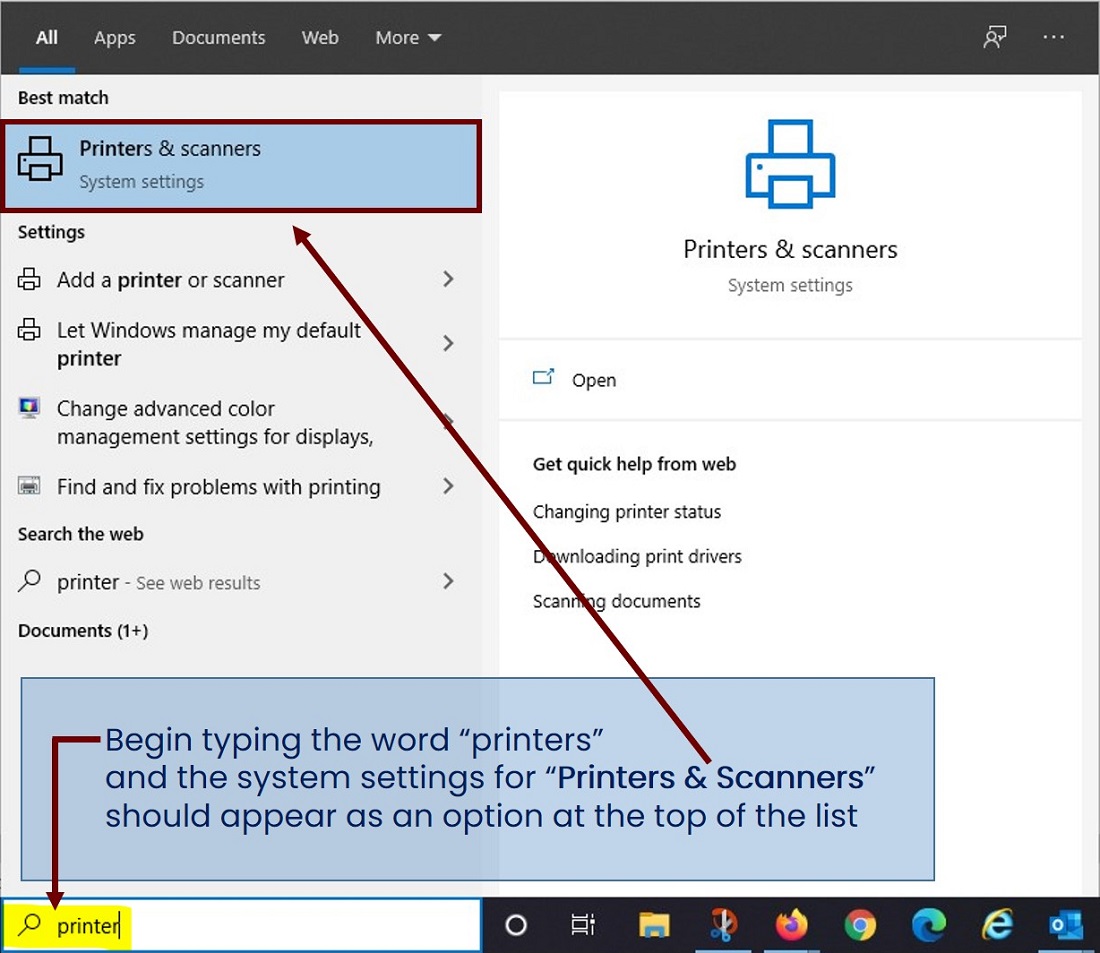Screen dimensions: 1100x953
Task: Select the Apps search filter
Action: (114, 37)
